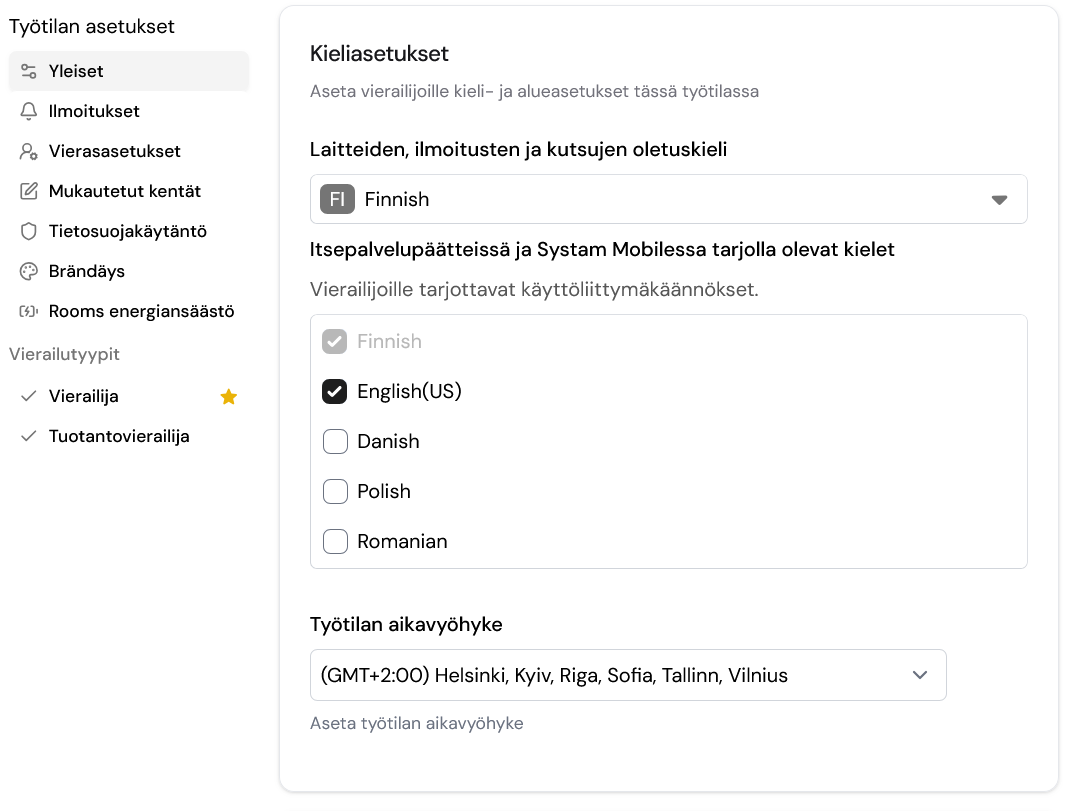The height and width of the screenshot is (811, 1082).
Task: Click the battery icon beside Rooms energiansäästö
Action: [x=29, y=311]
